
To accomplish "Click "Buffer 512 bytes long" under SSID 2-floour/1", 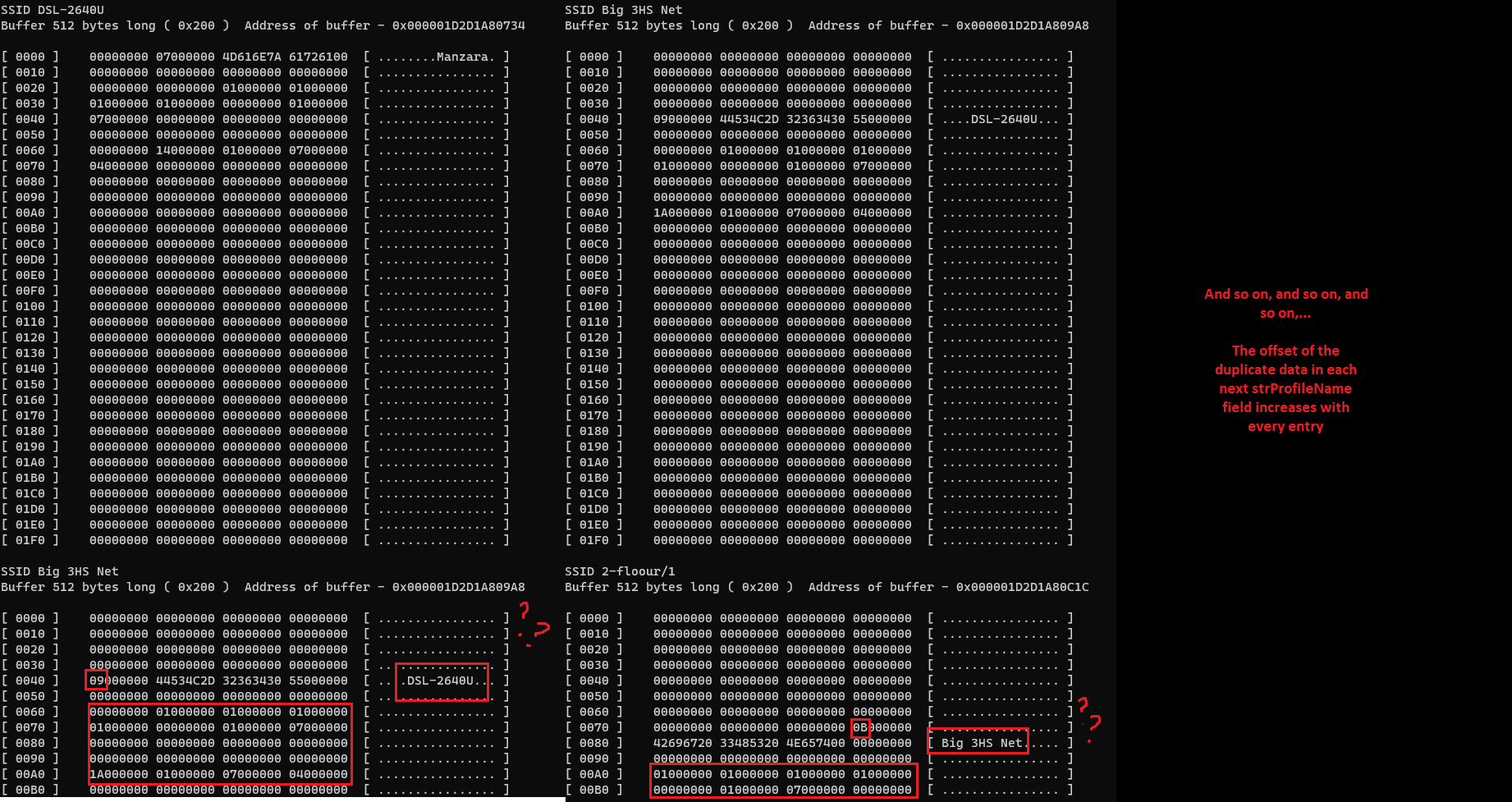I will click(642, 587).
